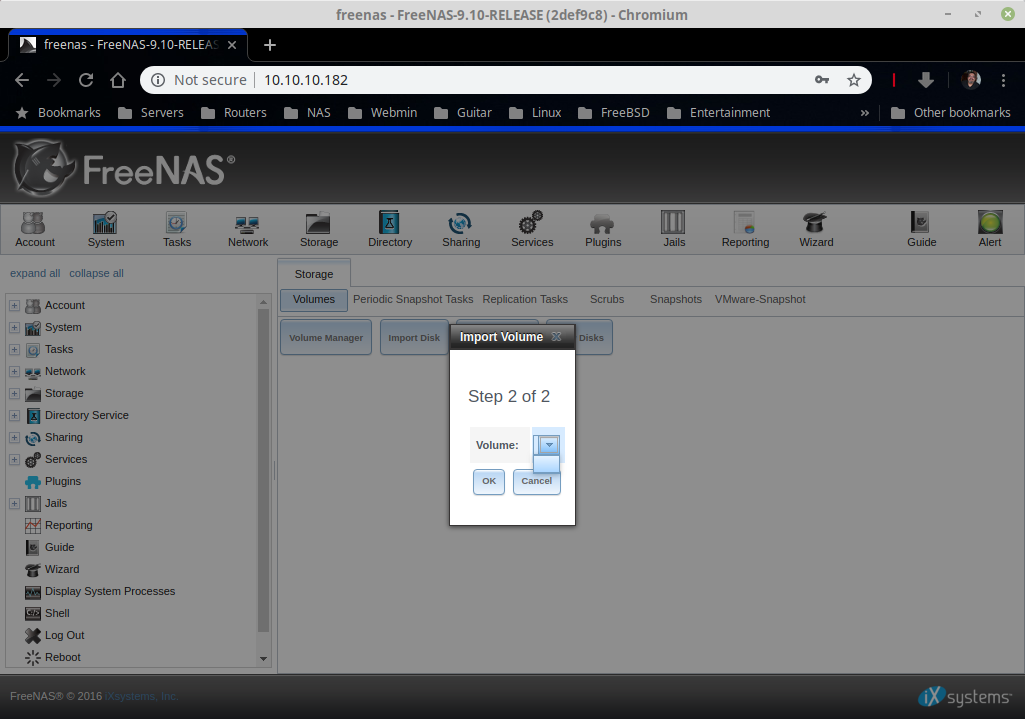Switch to Periodic Snapshot Tasks tab
The height and width of the screenshot is (719, 1025).
413,299
